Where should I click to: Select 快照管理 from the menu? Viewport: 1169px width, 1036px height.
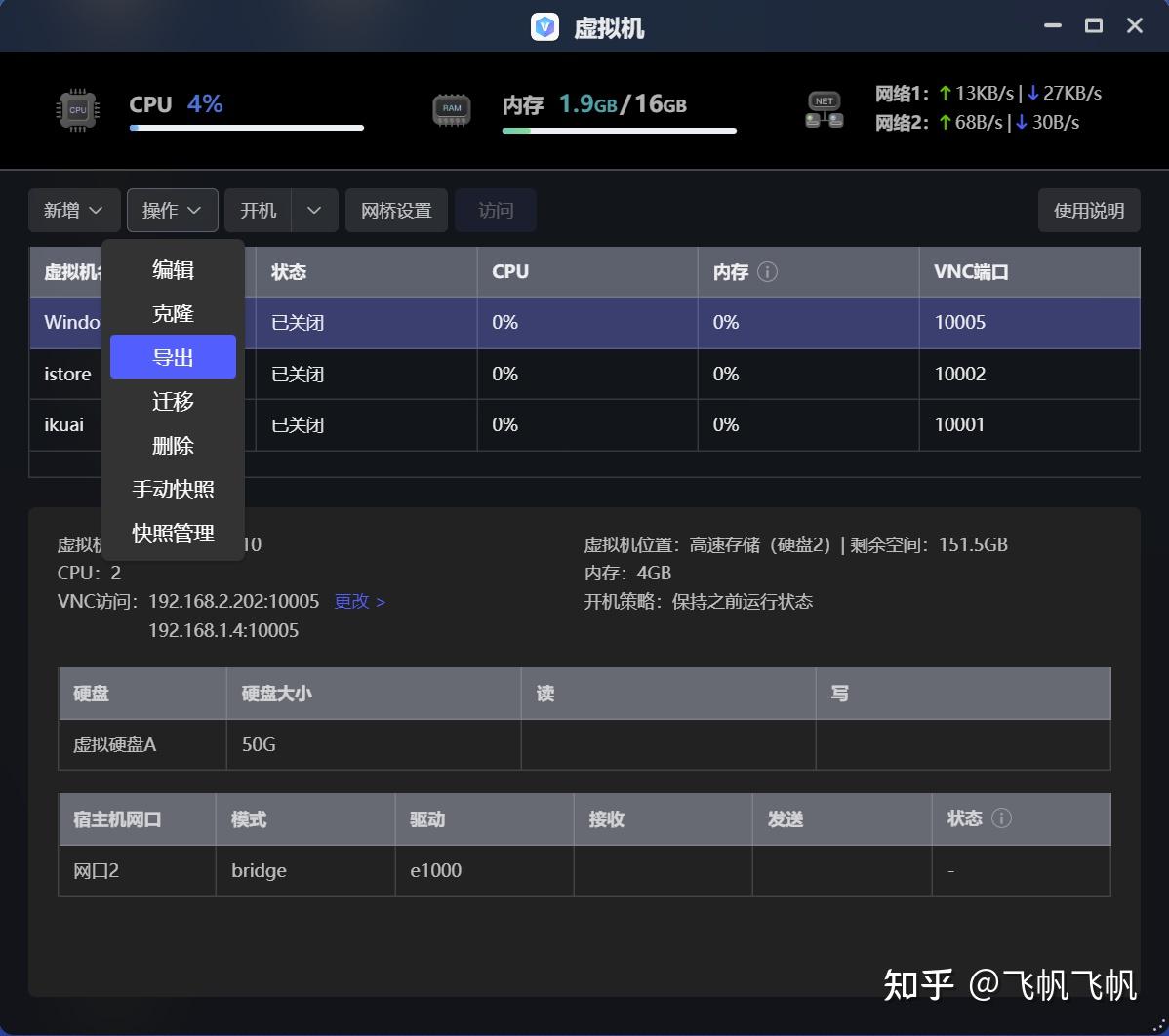point(173,533)
